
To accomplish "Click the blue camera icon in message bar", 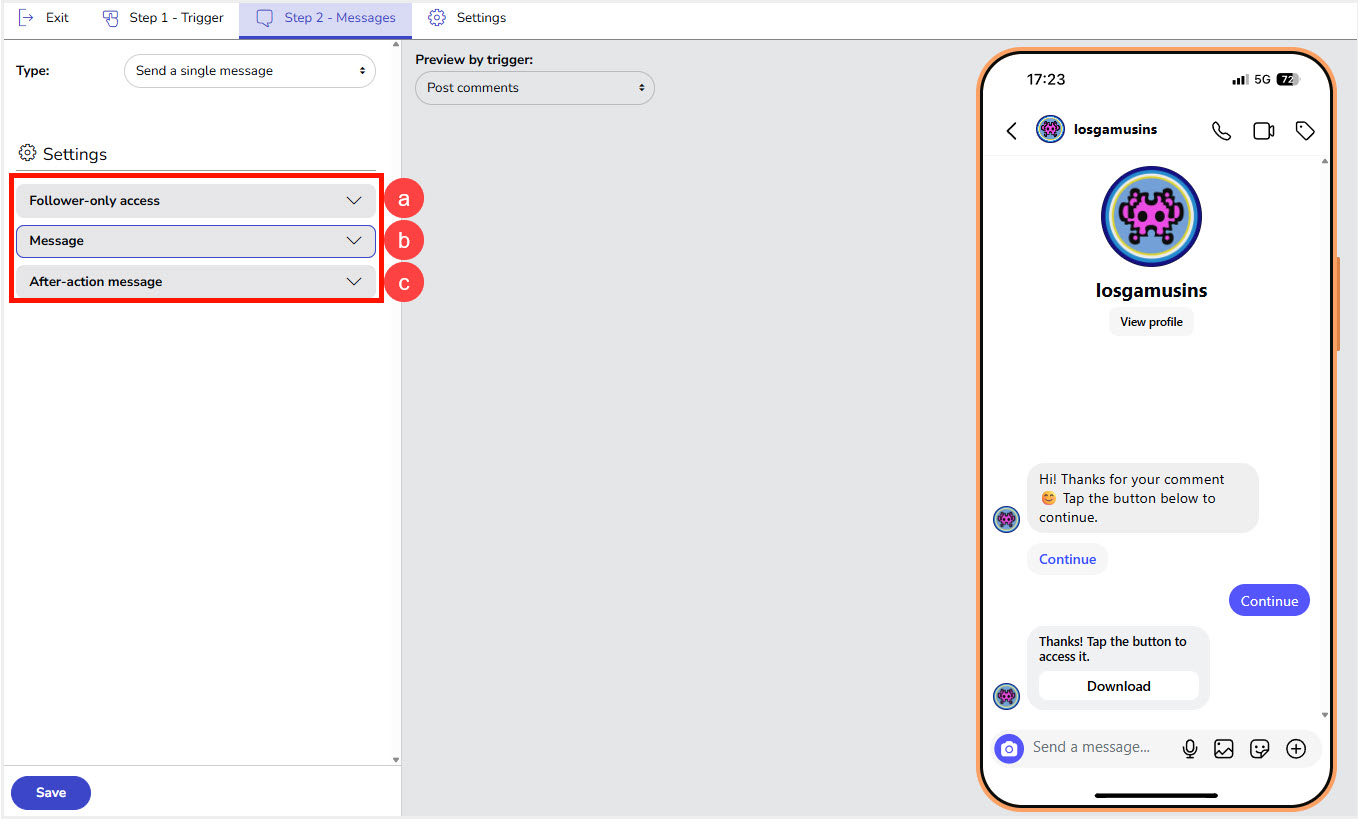I will tap(1009, 748).
